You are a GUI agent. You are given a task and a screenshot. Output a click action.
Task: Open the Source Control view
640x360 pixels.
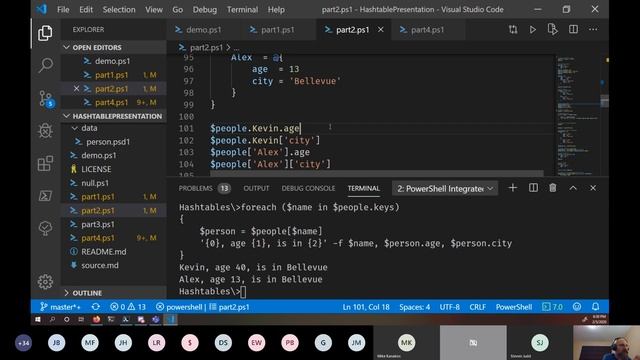pyautogui.click(x=46, y=99)
